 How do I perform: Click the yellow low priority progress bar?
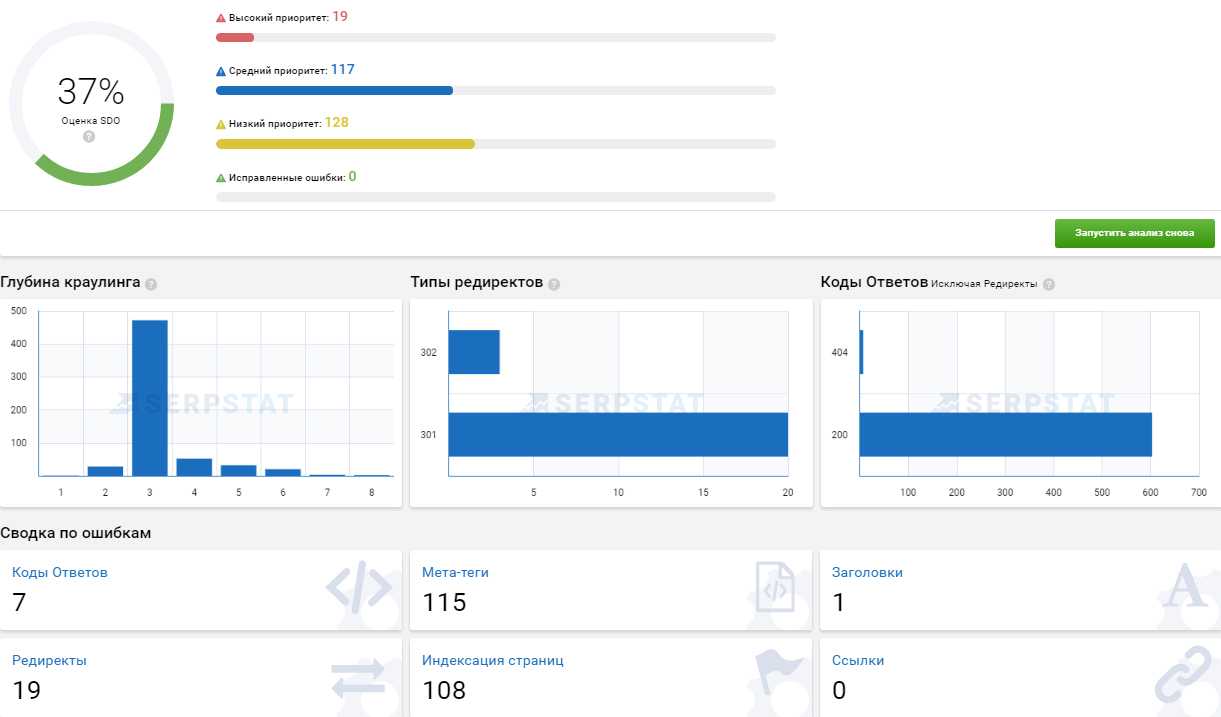tap(345, 144)
